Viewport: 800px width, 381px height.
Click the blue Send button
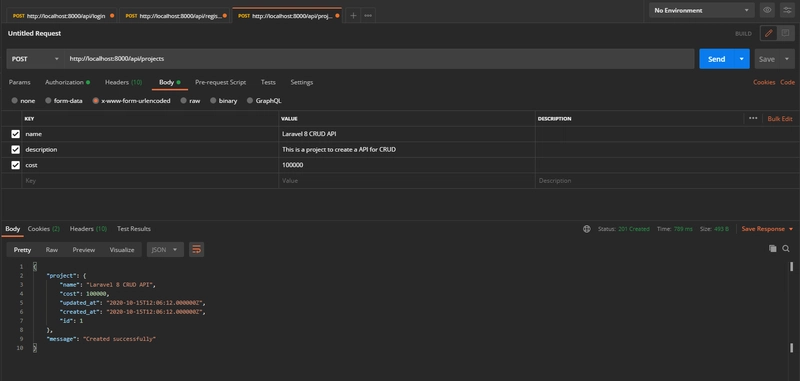(716, 59)
